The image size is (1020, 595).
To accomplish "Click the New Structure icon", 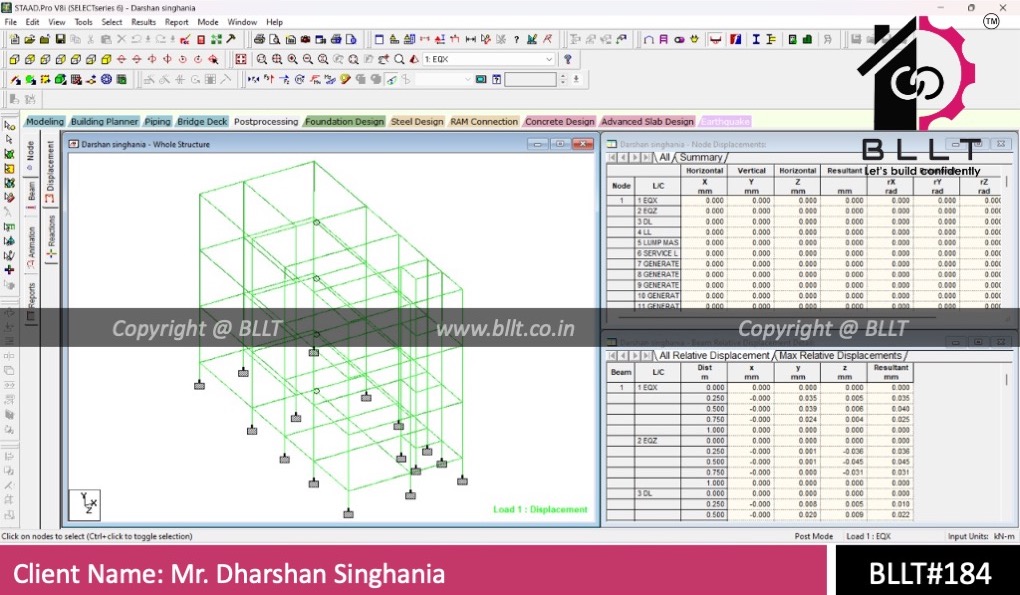I will tap(14, 39).
